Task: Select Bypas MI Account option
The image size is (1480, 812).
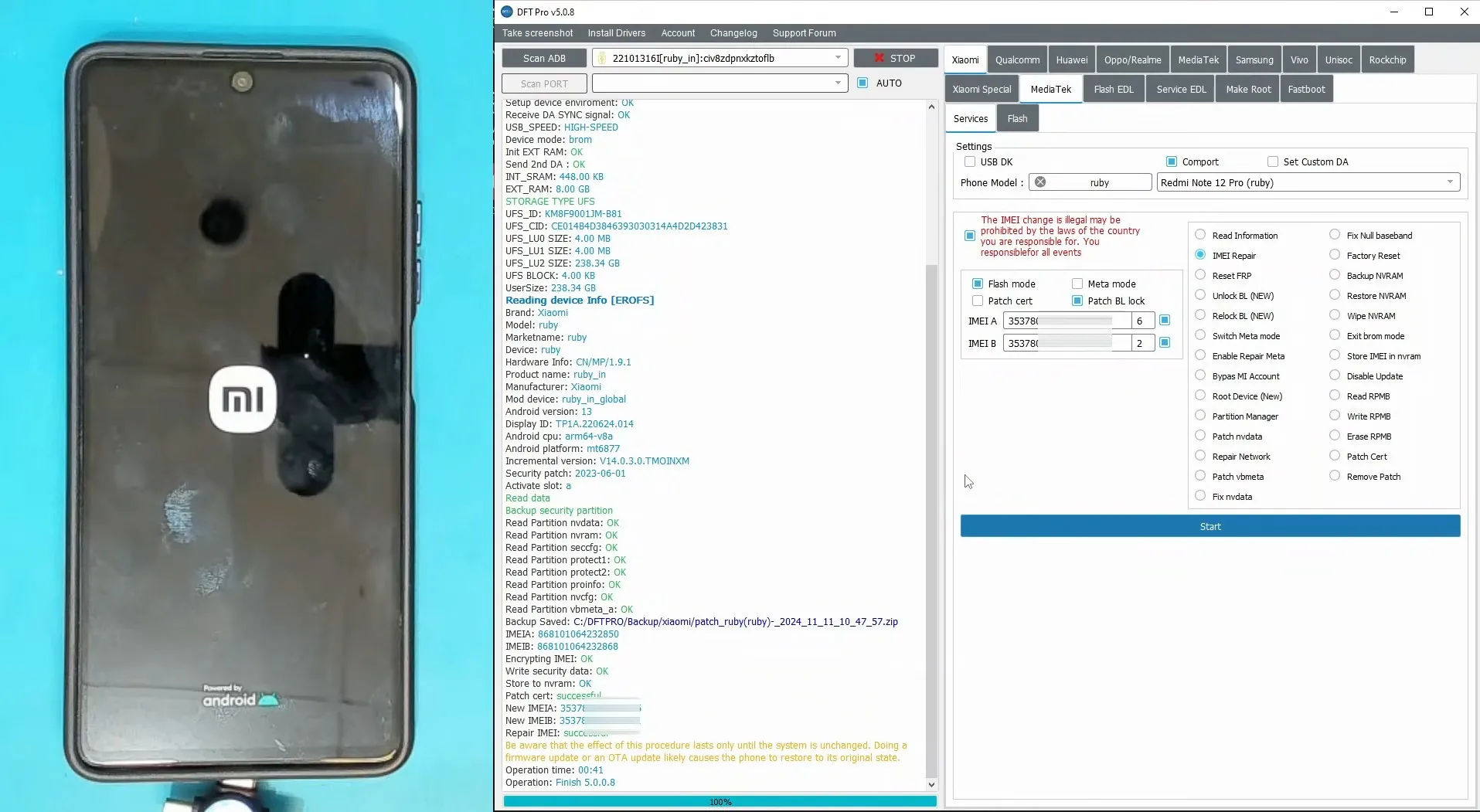Action: [1200, 375]
